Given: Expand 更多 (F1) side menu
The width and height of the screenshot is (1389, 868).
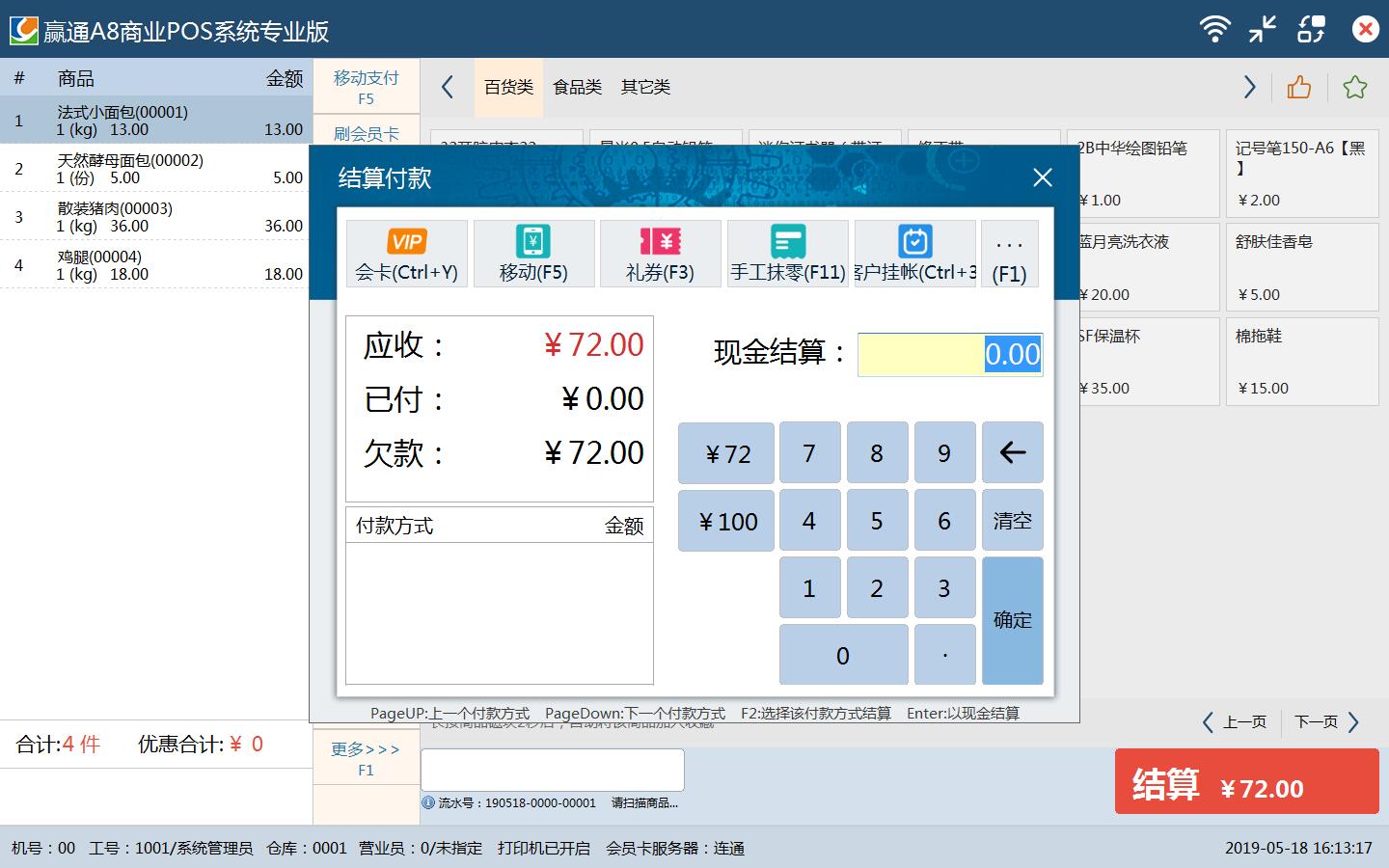Looking at the screenshot, I should pyautogui.click(x=366, y=758).
